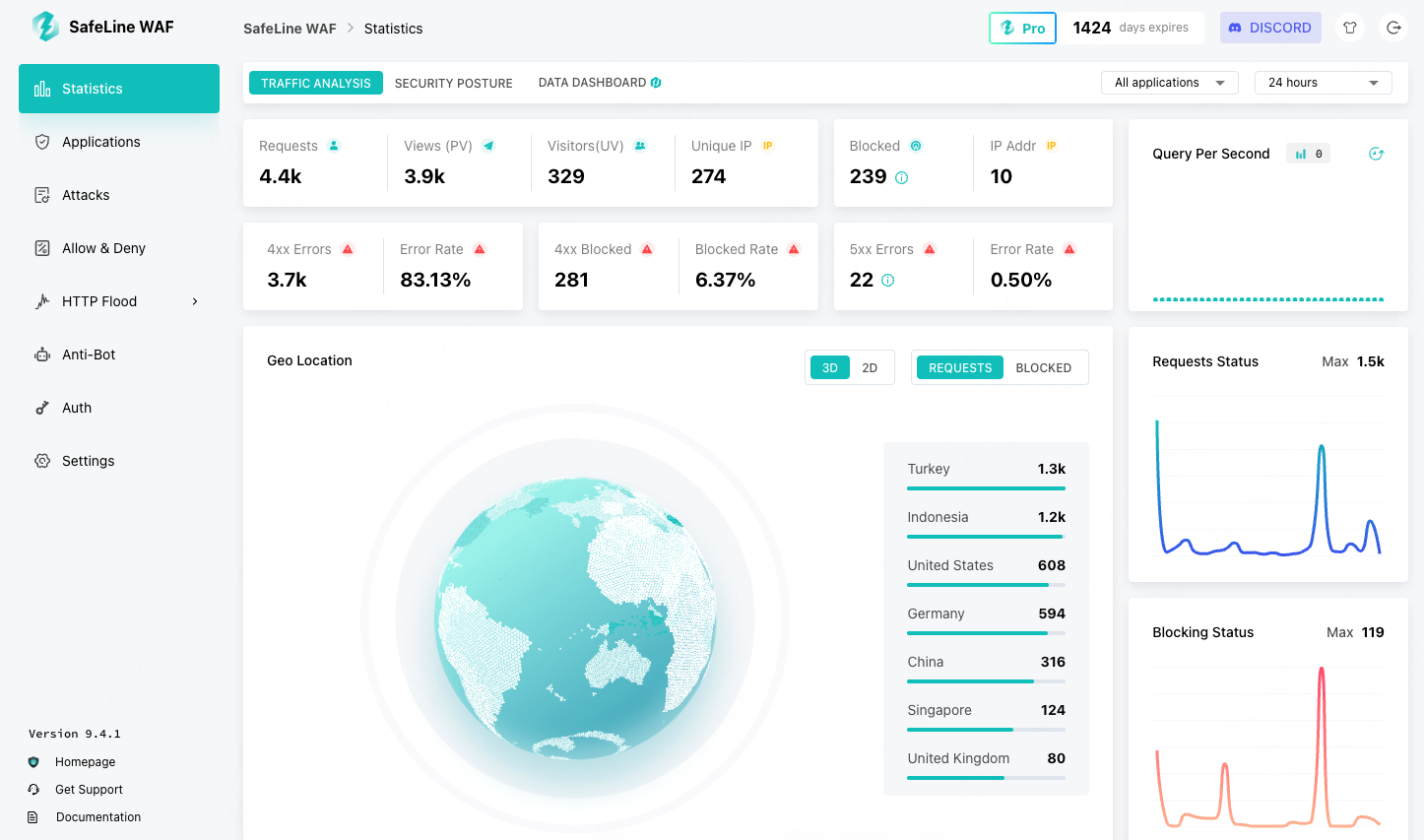Click the Turkey progress bar
The image size is (1424, 840).
pos(986,488)
